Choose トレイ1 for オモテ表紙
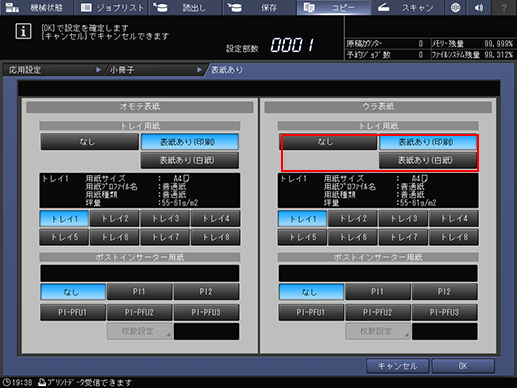 point(64,219)
